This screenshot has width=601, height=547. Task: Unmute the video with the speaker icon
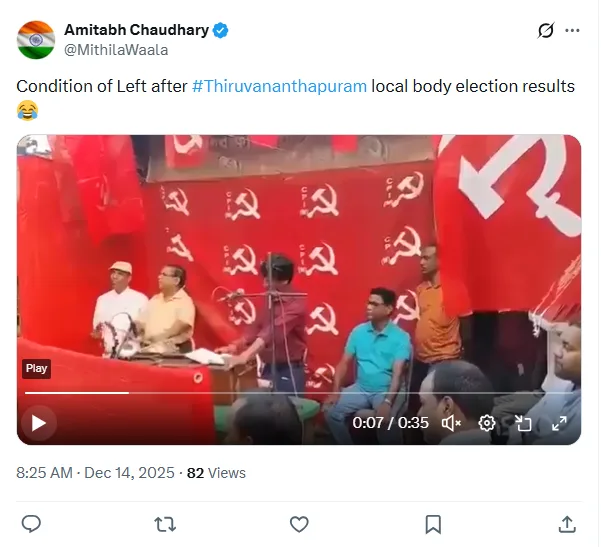[x=451, y=423]
